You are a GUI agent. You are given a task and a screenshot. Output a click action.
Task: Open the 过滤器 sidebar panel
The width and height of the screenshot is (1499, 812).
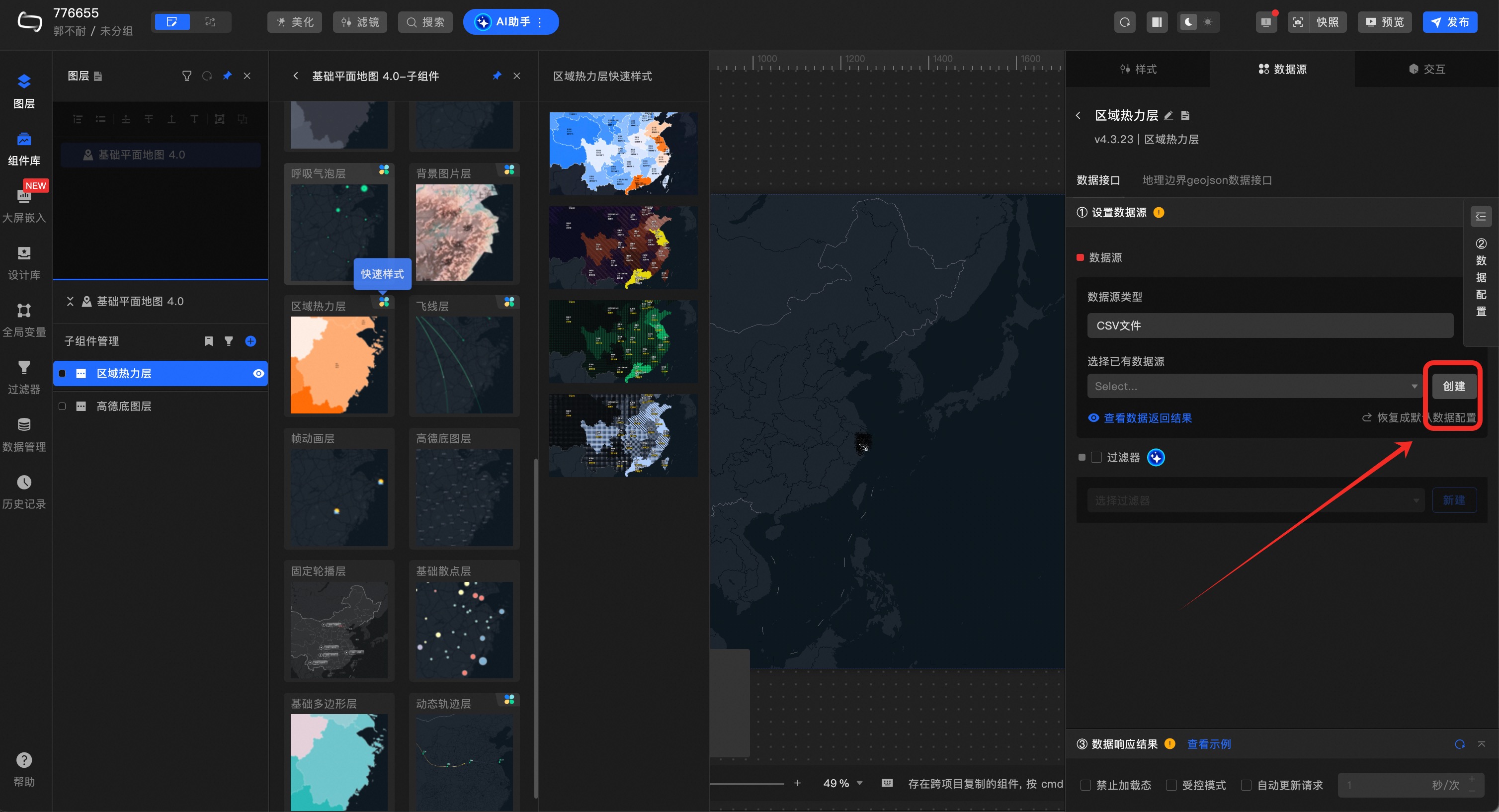pyautogui.click(x=24, y=376)
